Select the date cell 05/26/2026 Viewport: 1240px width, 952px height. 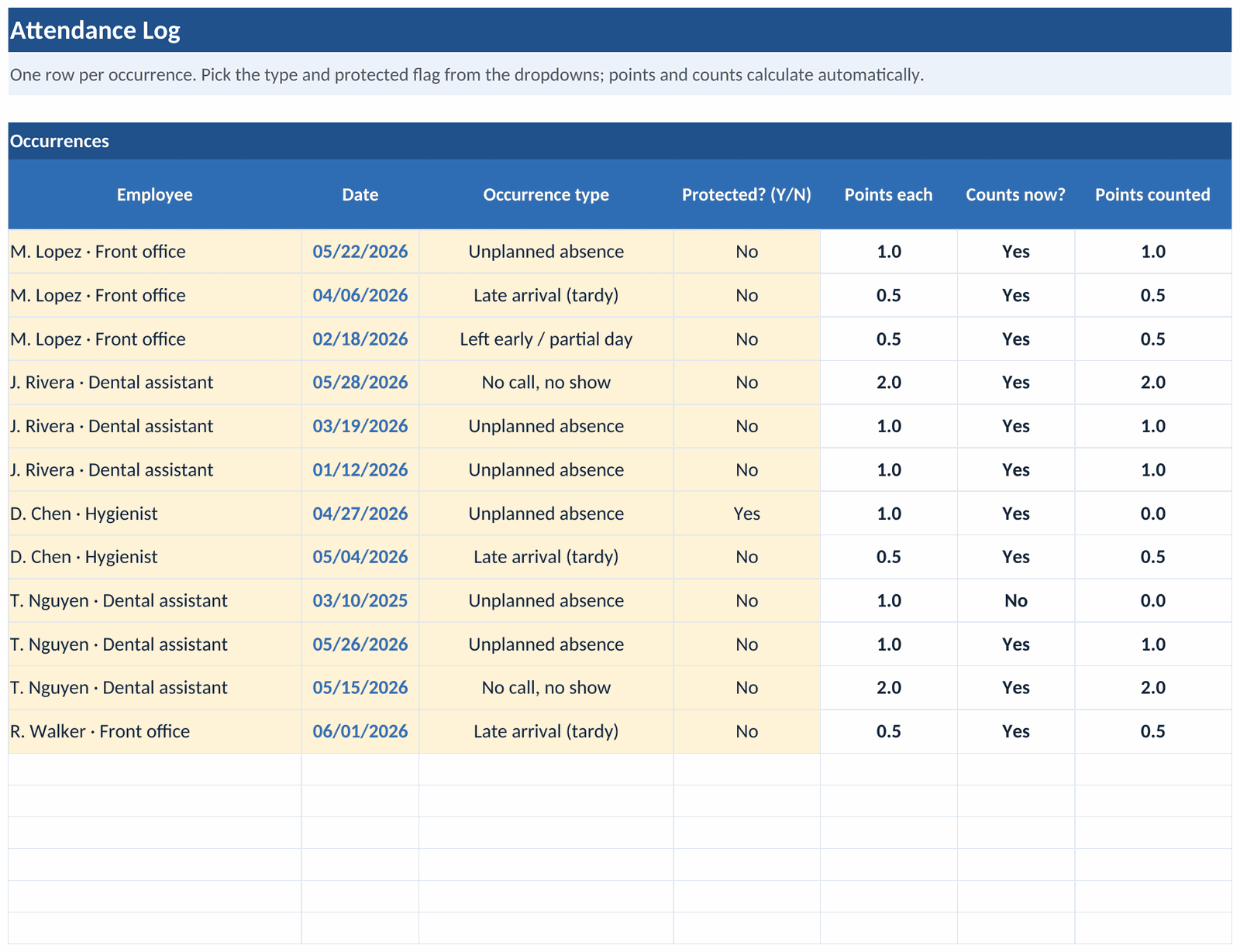360,644
